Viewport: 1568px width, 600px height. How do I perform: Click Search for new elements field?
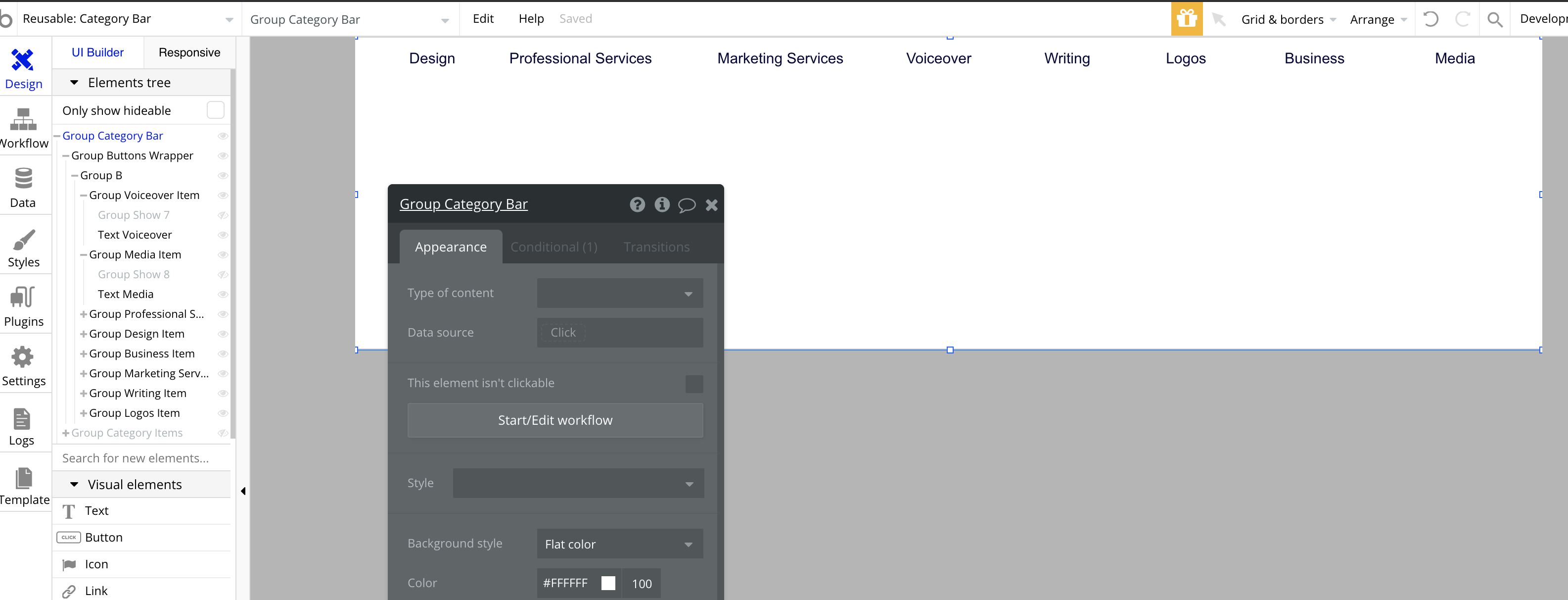[x=142, y=458]
